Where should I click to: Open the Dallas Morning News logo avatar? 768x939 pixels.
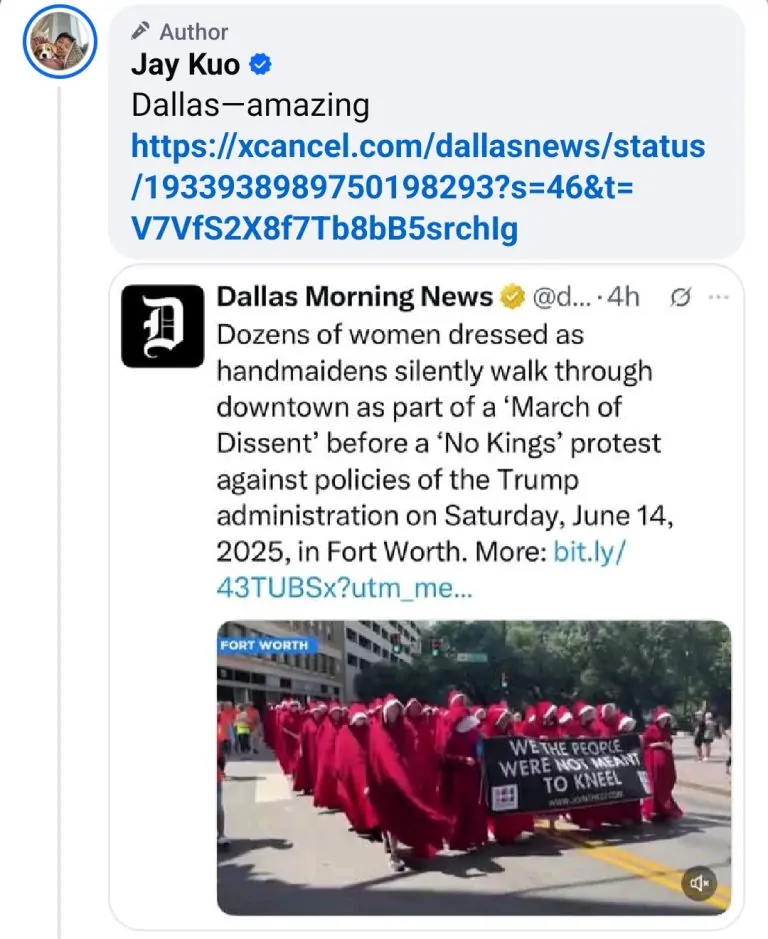tap(162, 326)
